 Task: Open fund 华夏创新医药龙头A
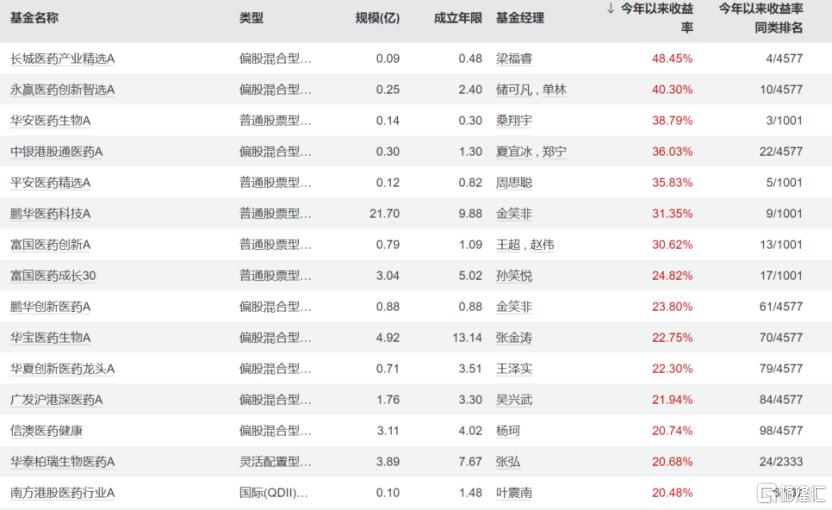[x=62, y=369]
